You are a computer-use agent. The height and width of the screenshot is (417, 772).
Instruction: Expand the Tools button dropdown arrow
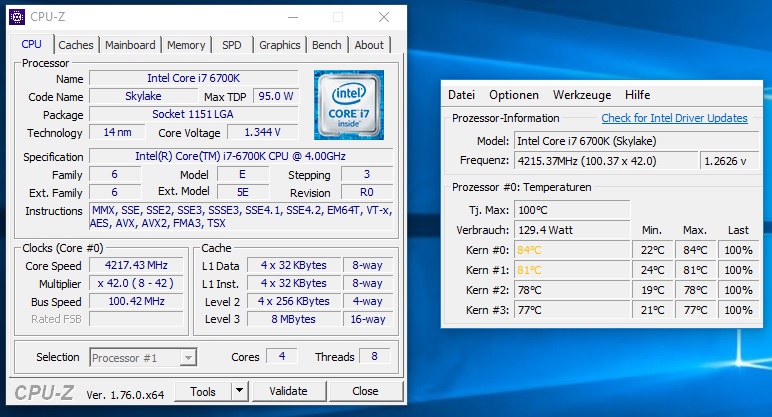click(x=239, y=391)
